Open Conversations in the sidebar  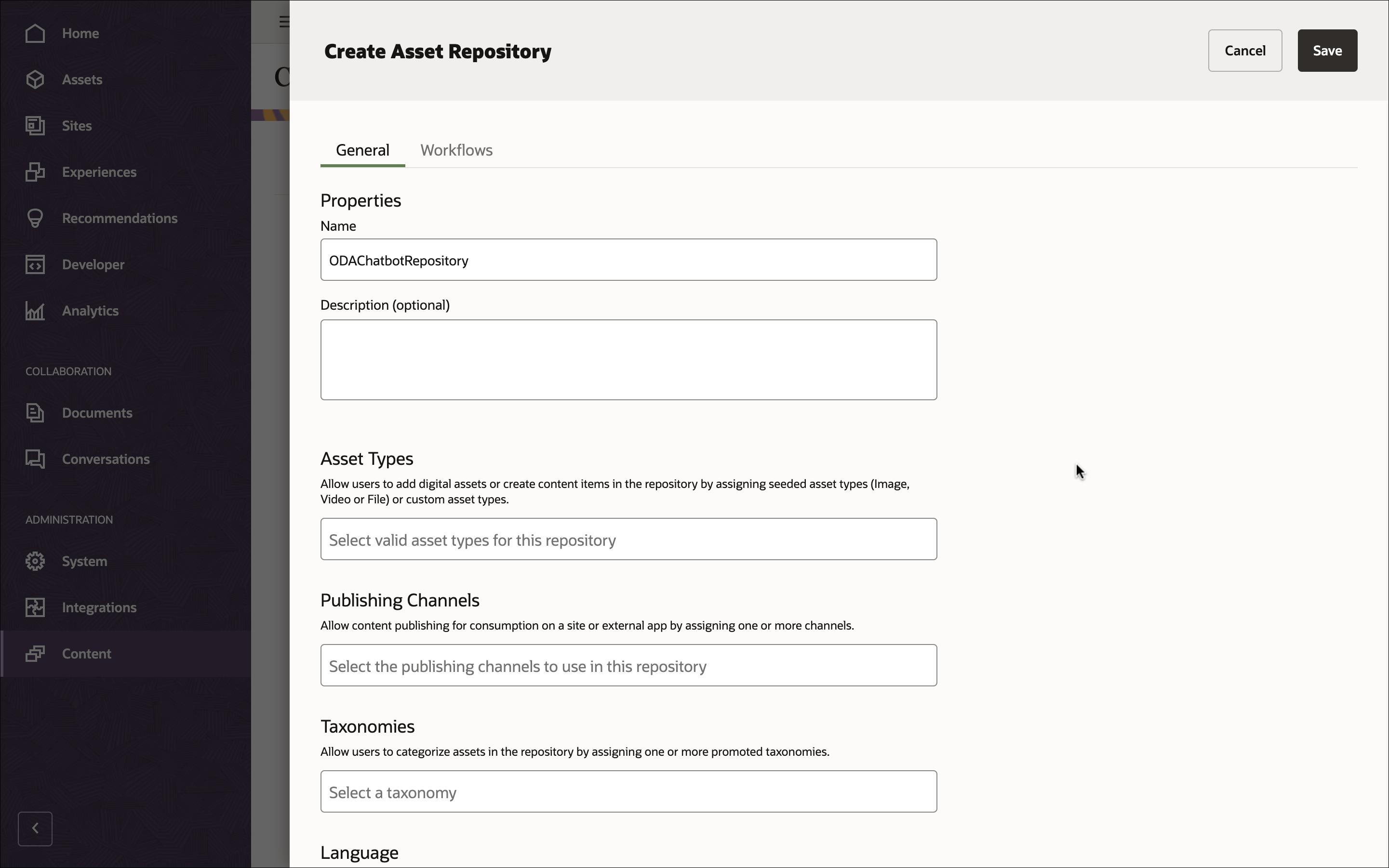[x=106, y=459]
